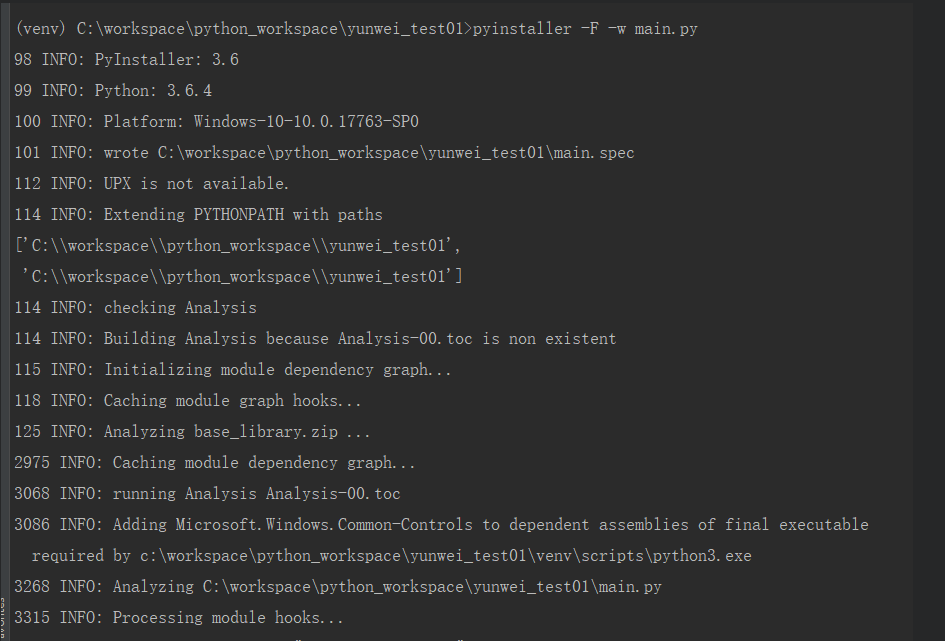945x641 pixels.
Task: Click the PyInstaller: 3.6 version line
Action: tap(126, 60)
